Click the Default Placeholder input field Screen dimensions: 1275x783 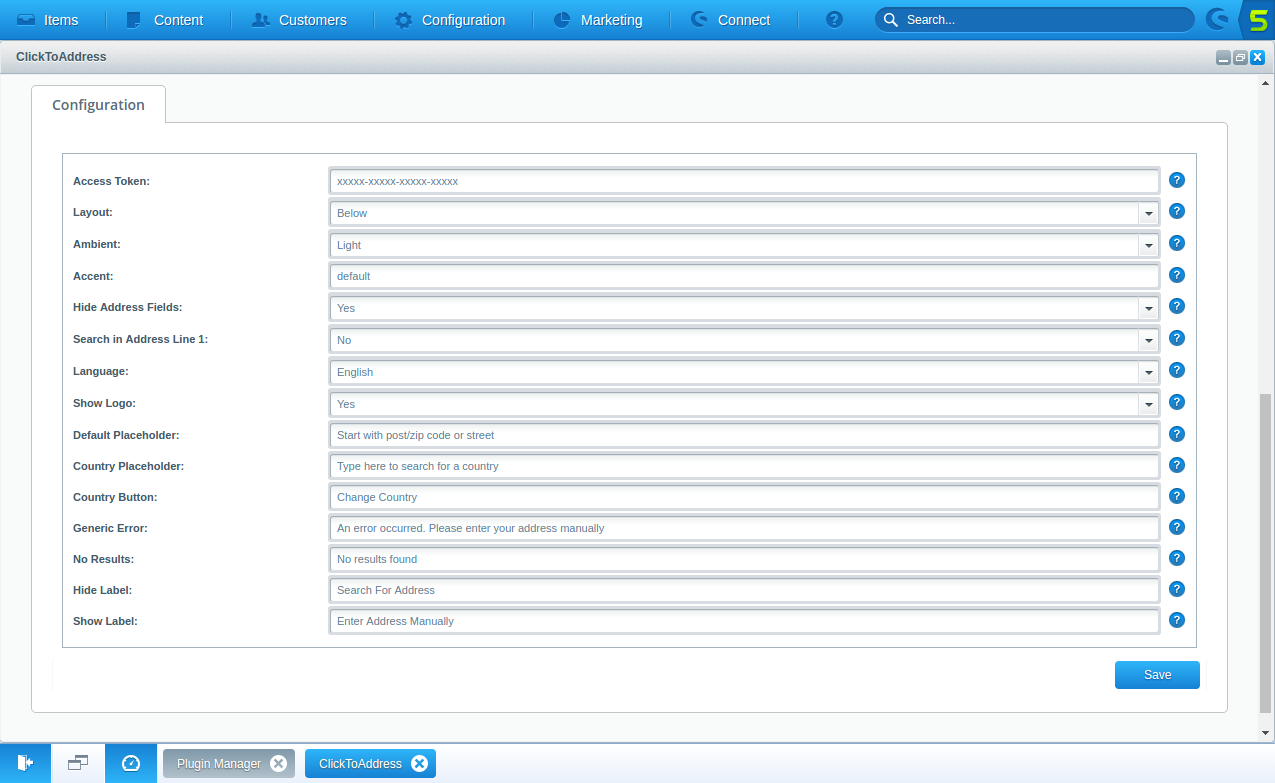click(x=744, y=435)
